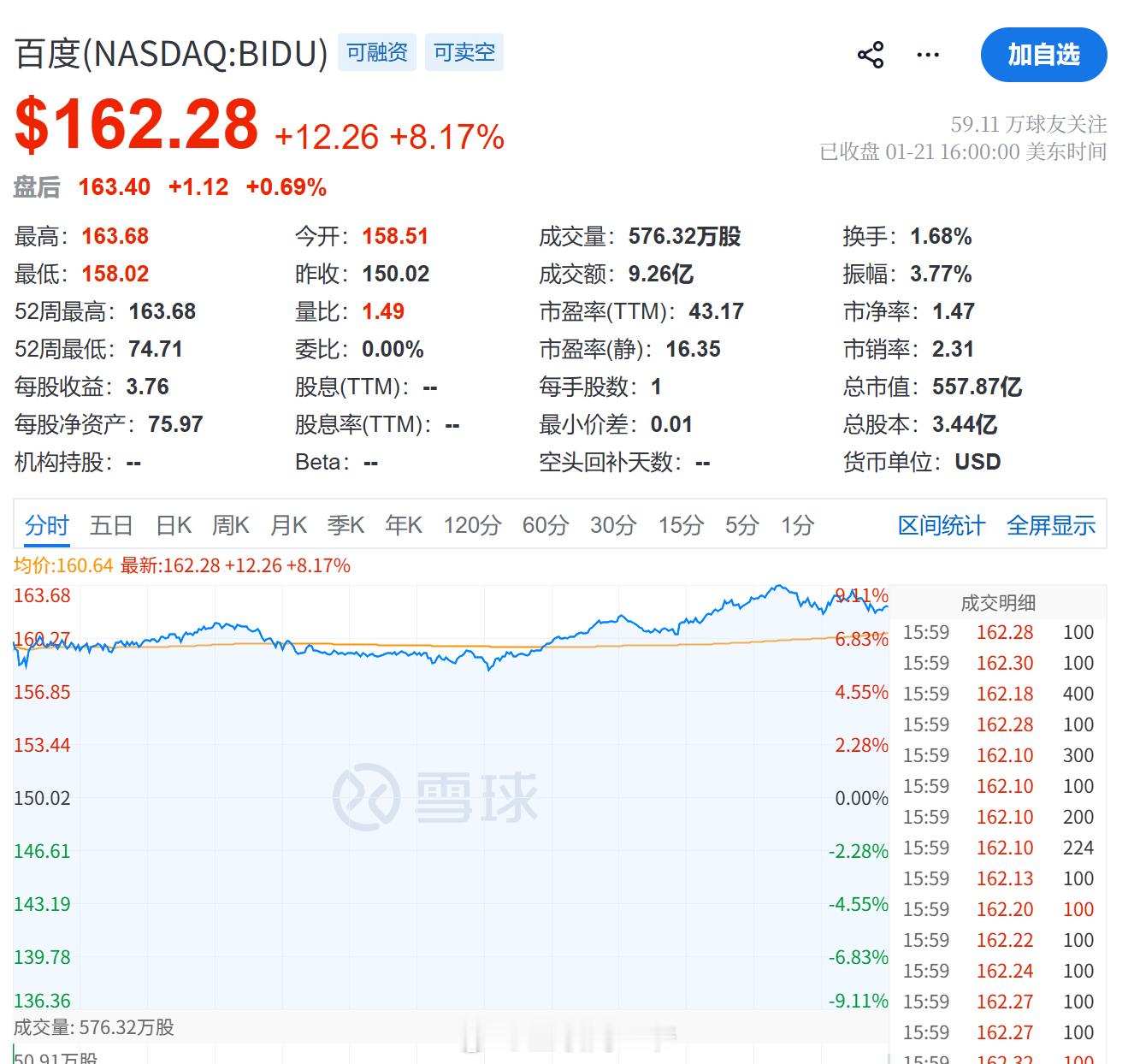The image size is (1134, 1064).
Task: Click the 量比 value 1.49
Action: click(x=383, y=312)
